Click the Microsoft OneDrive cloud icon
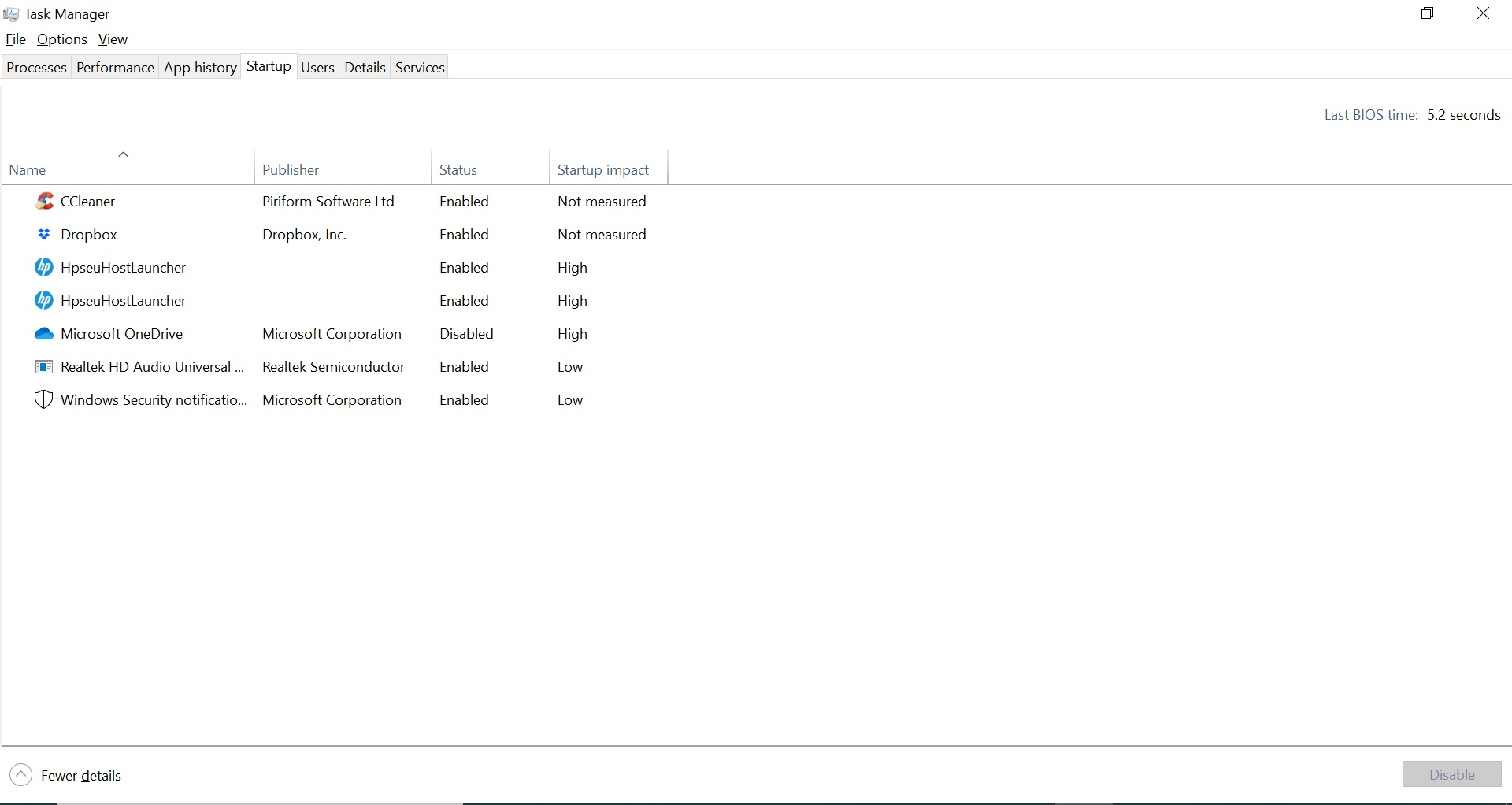Viewport: 1512px width, 805px height. point(44,334)
